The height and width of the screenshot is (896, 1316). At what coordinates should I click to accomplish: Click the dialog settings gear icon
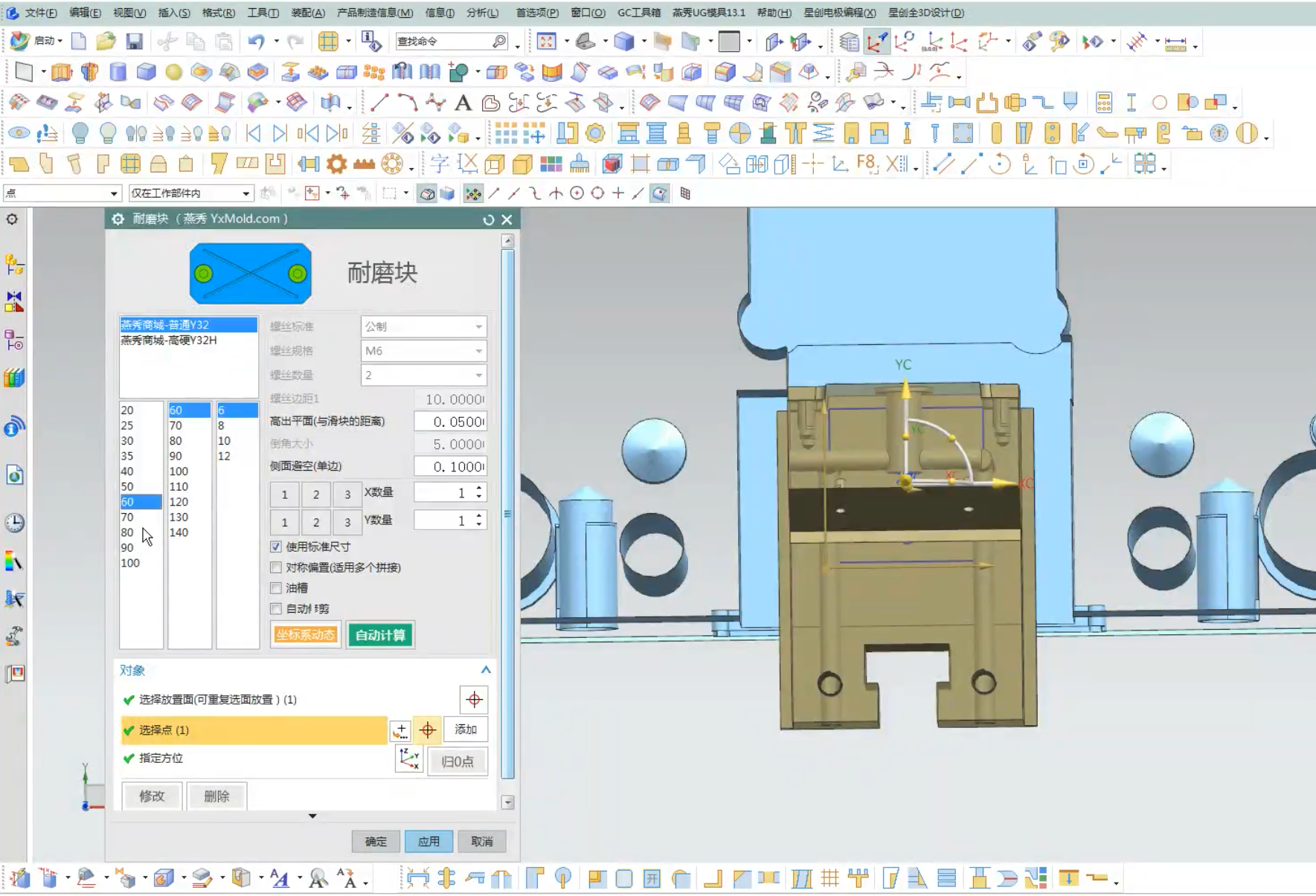click(118, 219)
